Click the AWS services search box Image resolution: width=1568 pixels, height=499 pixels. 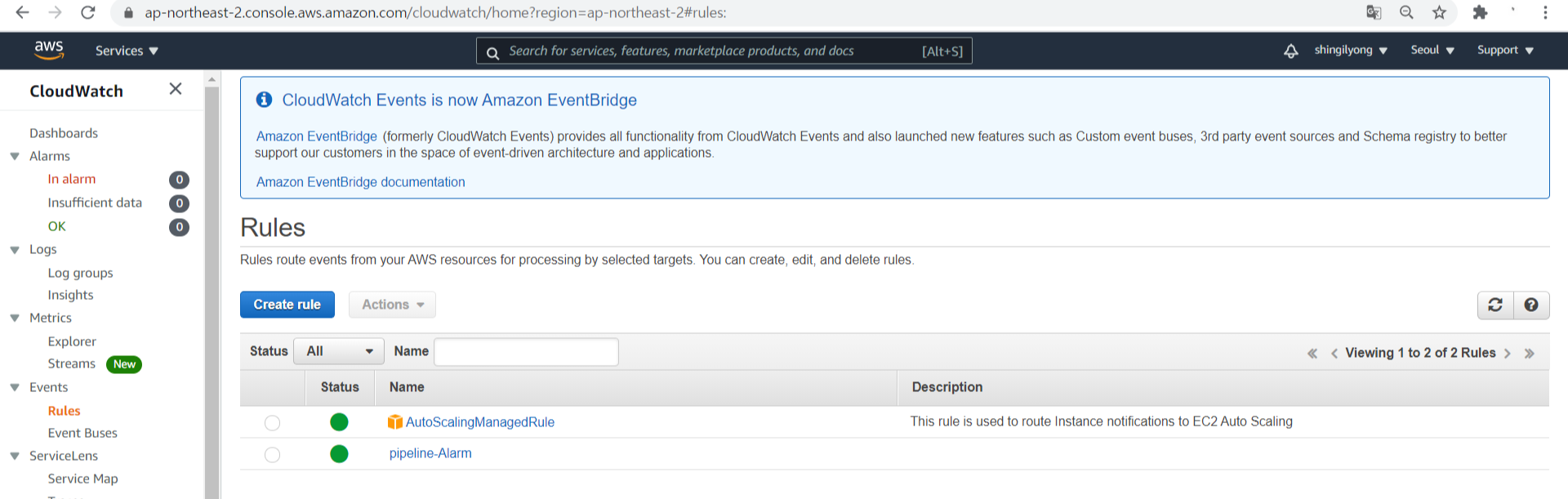click(724, 51)
